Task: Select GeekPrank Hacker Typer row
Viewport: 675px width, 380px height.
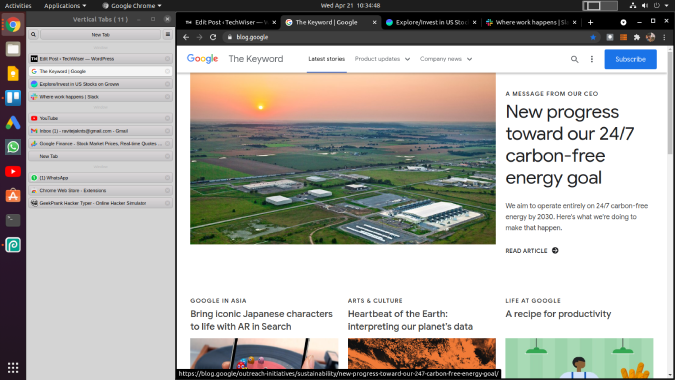Action: [x=100, y=203]
